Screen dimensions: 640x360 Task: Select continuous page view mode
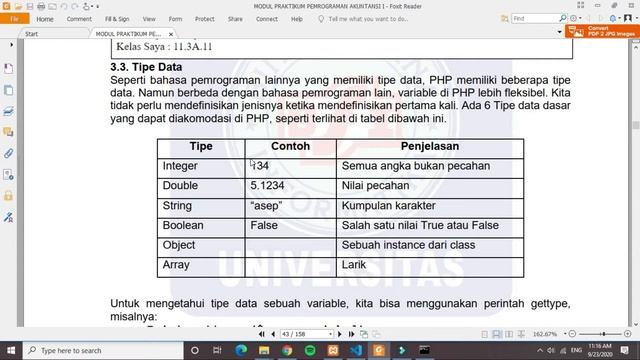point(496,334)
